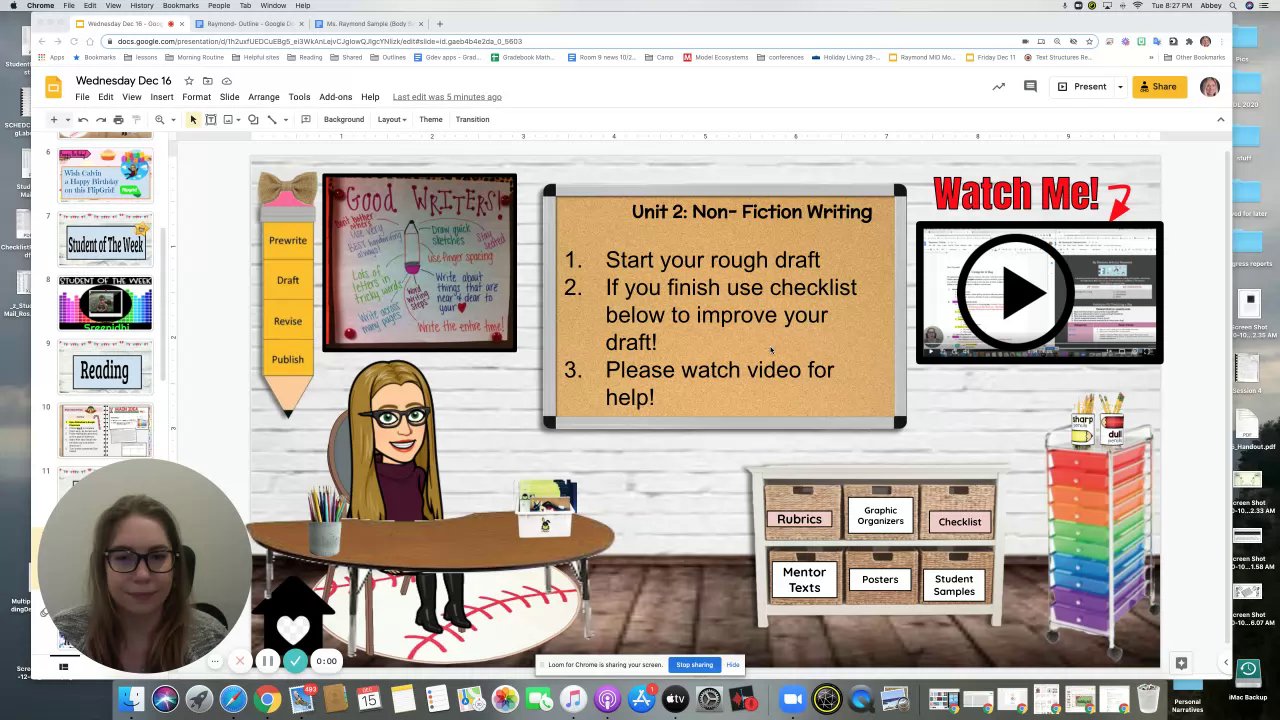
Task: Open the Layout dropdown
Action: click(392, 120)
